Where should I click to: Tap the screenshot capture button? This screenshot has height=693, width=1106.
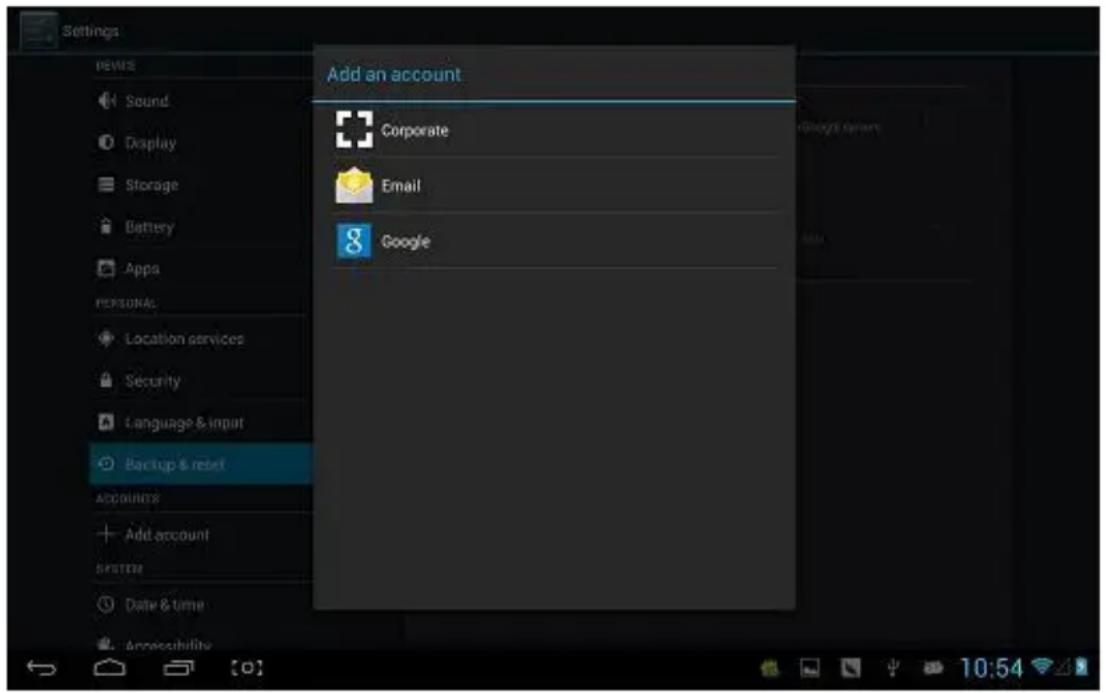click(247, 668)
